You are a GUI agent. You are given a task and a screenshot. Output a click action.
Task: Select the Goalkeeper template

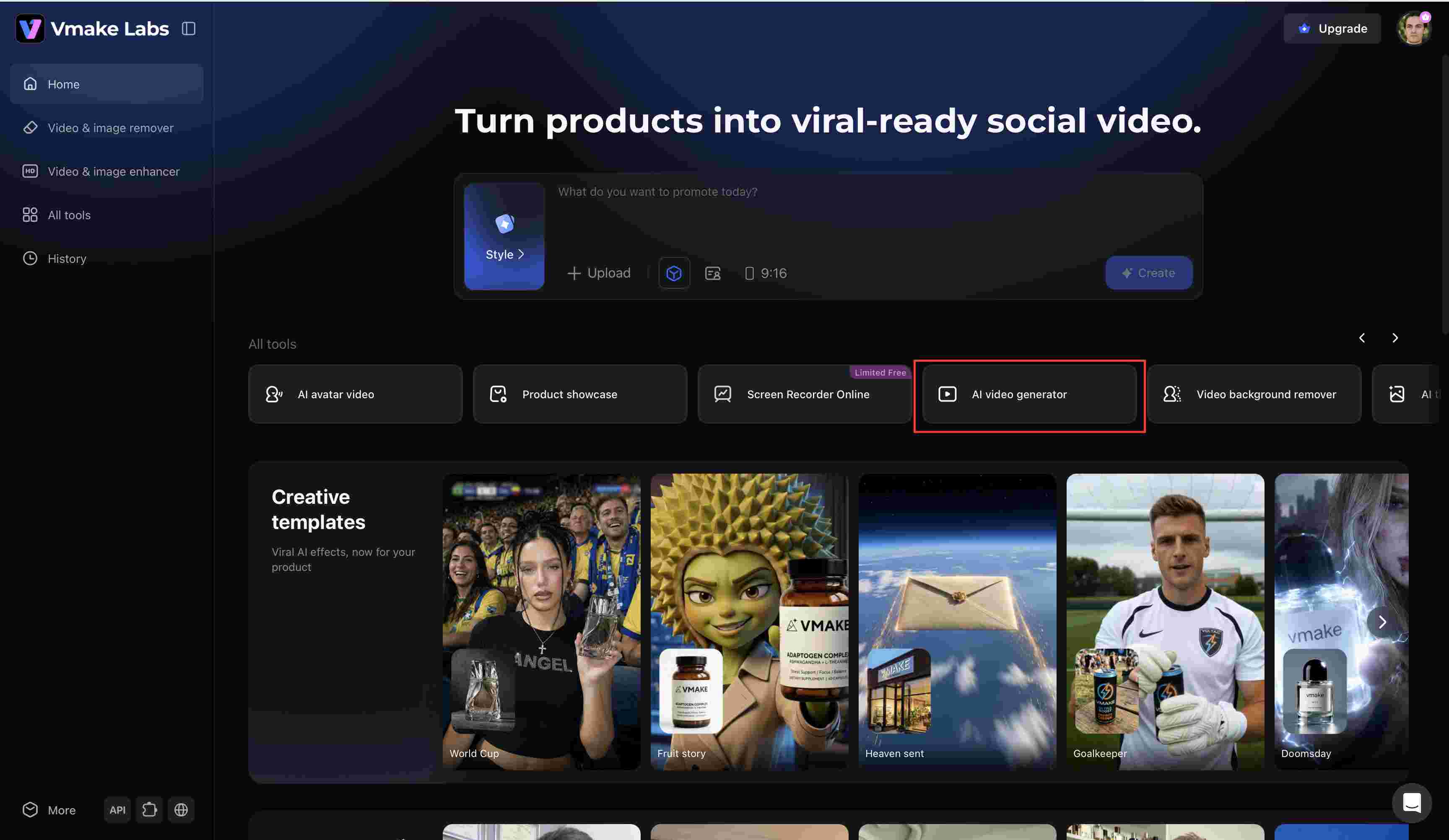click(1166, 622)
